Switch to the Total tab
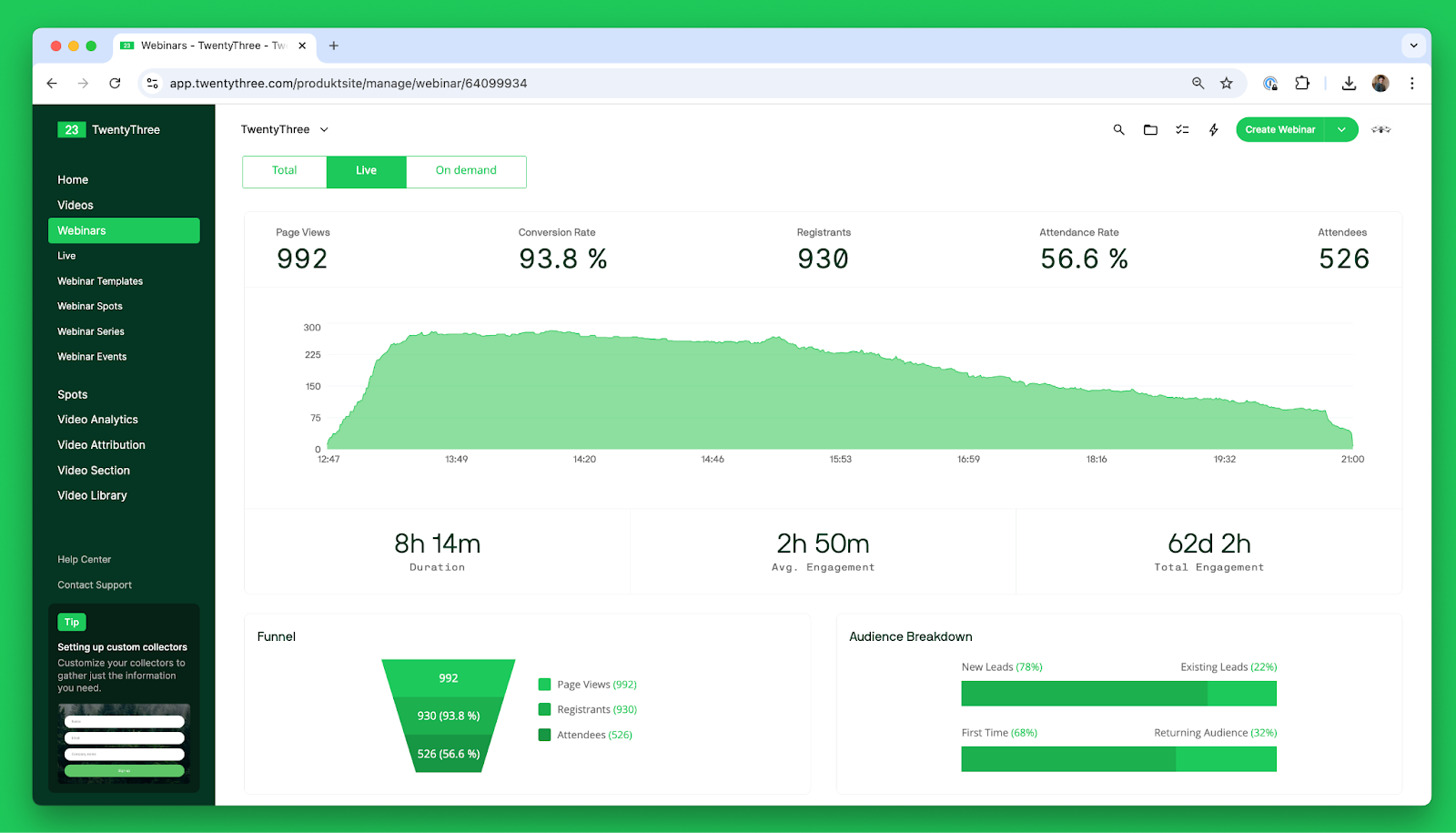The width and height of the screenshot is (1456, 833). click(284, 171)
